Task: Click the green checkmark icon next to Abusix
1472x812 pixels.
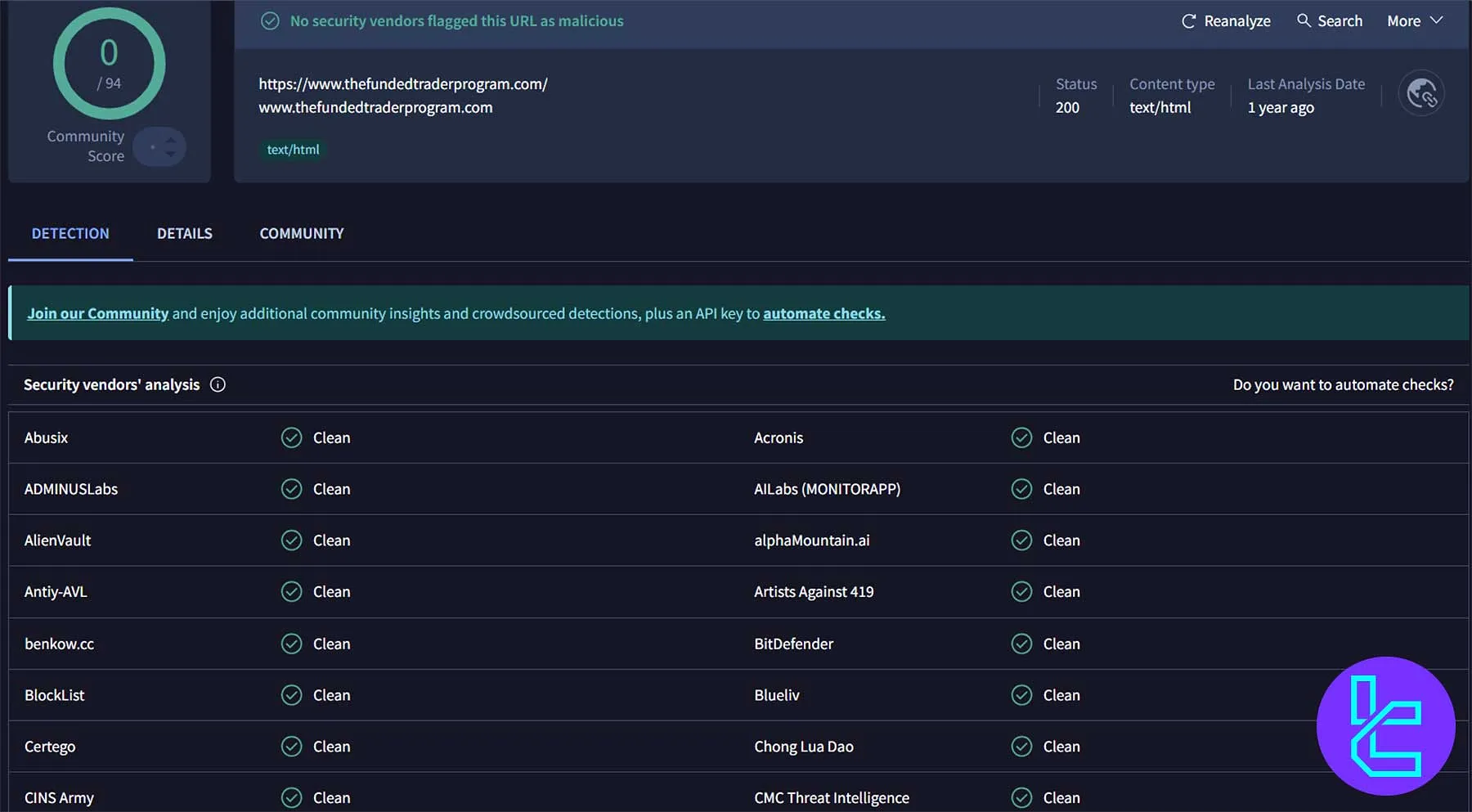Action: (x=291, y=437)
